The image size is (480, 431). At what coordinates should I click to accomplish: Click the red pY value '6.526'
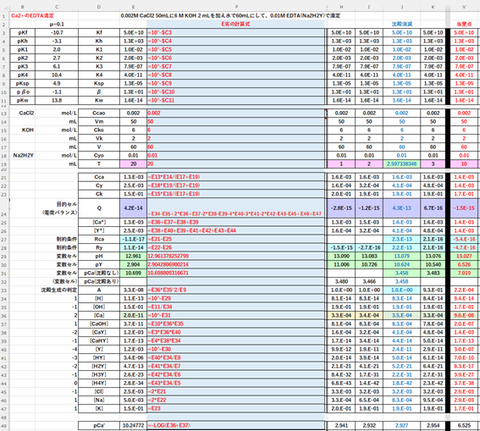[464, 264]
